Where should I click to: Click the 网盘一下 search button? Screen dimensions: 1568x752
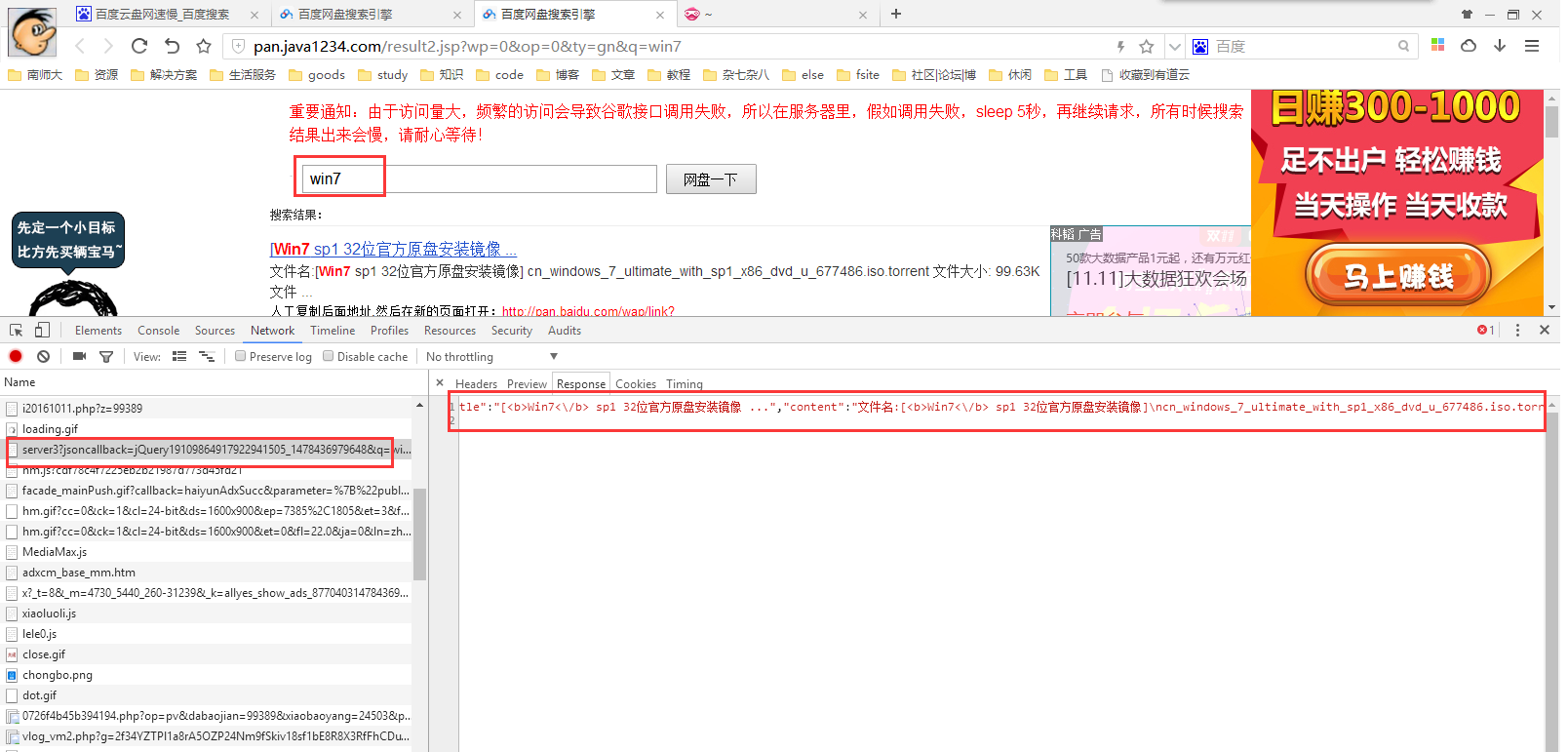(711, 179)
